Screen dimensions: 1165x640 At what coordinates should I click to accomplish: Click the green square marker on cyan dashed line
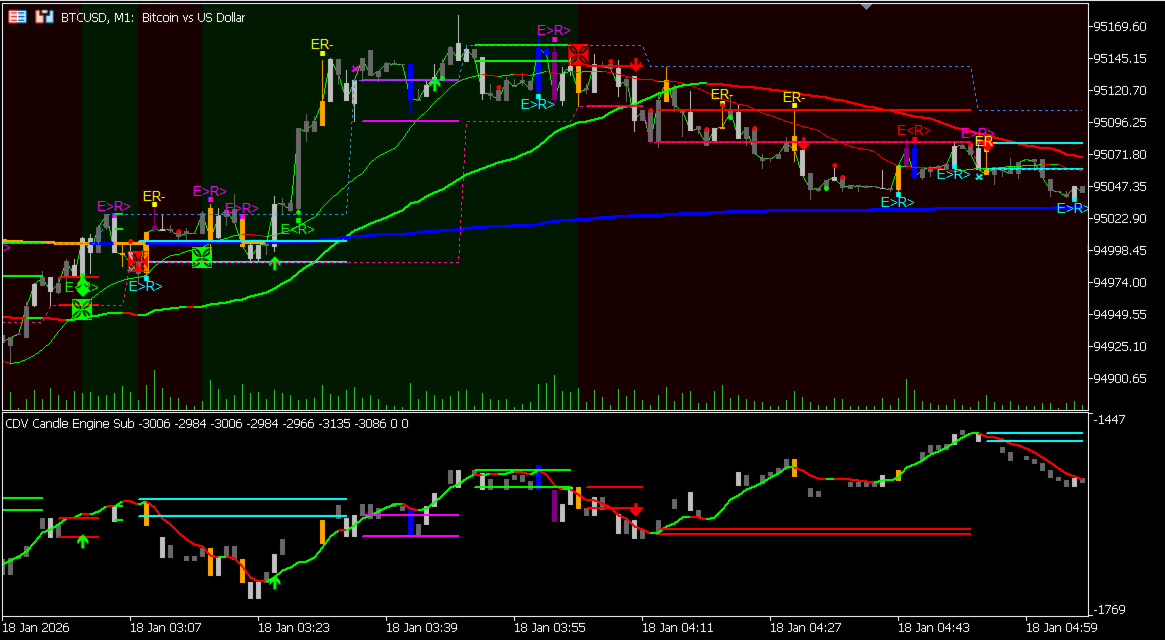point(202,257)
